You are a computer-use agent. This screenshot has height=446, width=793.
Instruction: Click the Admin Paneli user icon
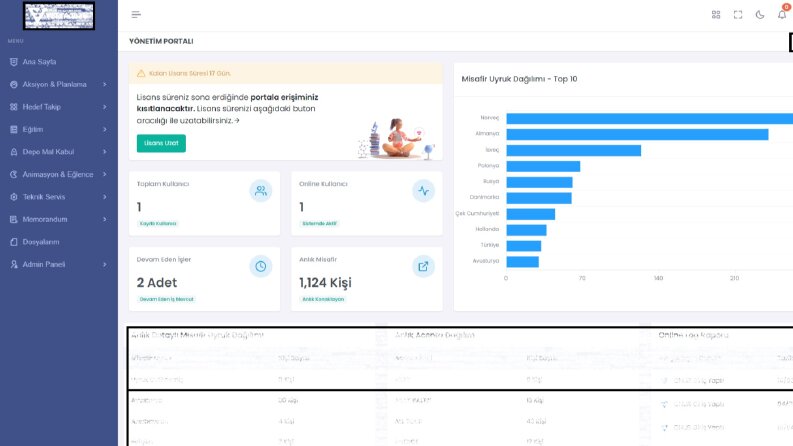[14, 264]
